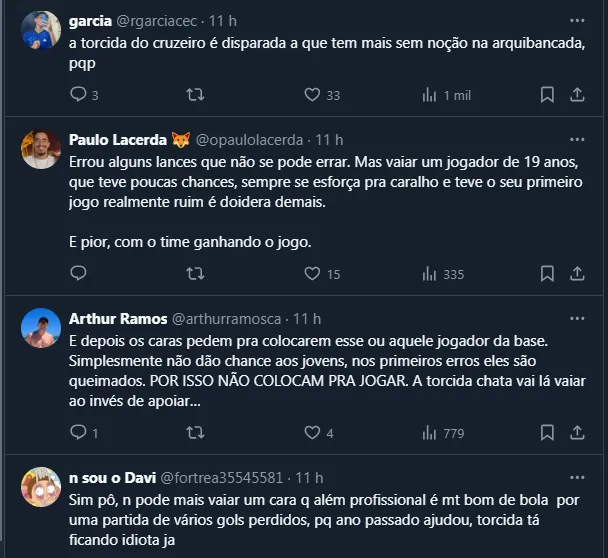Share Paulo Lacerda's tweet
The image size is (608, 558).
pos(577,273)
